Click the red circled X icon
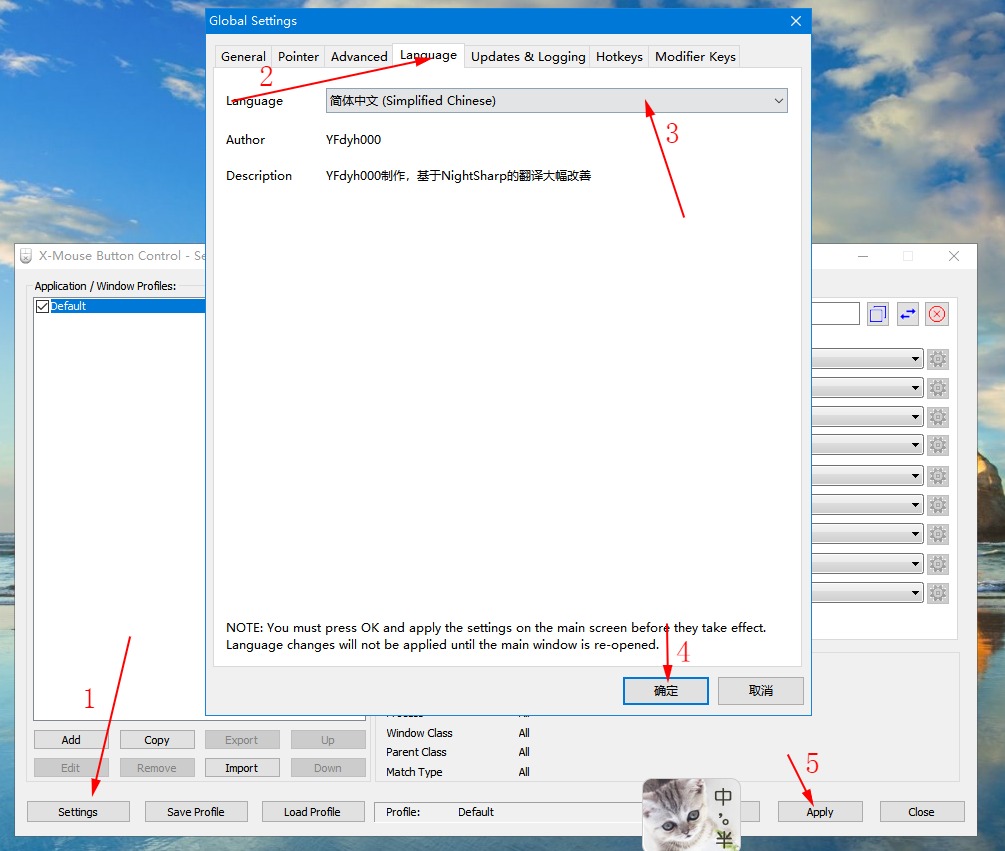1005x851 pixels. click(937, 314)
